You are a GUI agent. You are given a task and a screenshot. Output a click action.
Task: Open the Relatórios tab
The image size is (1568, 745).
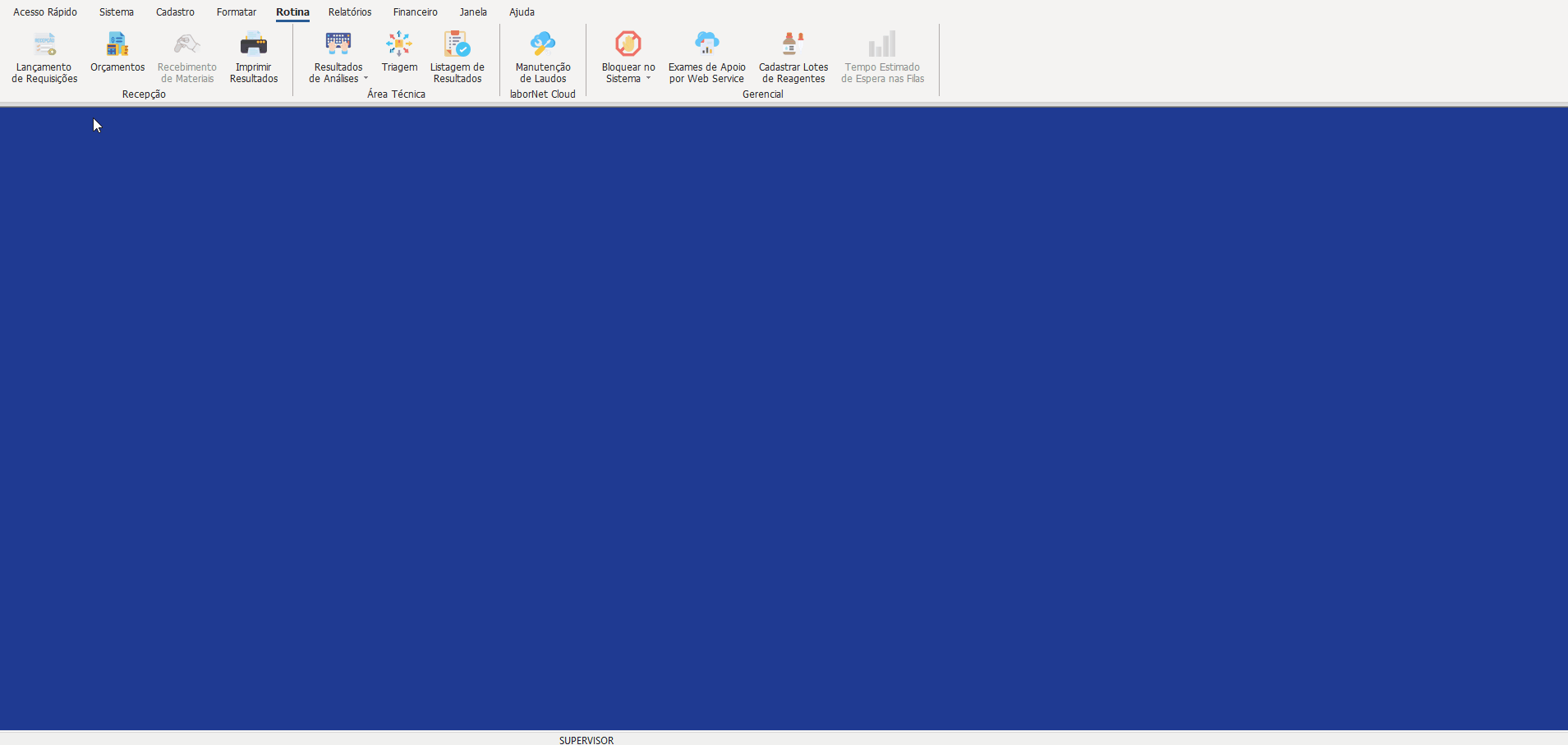[350, 12]
